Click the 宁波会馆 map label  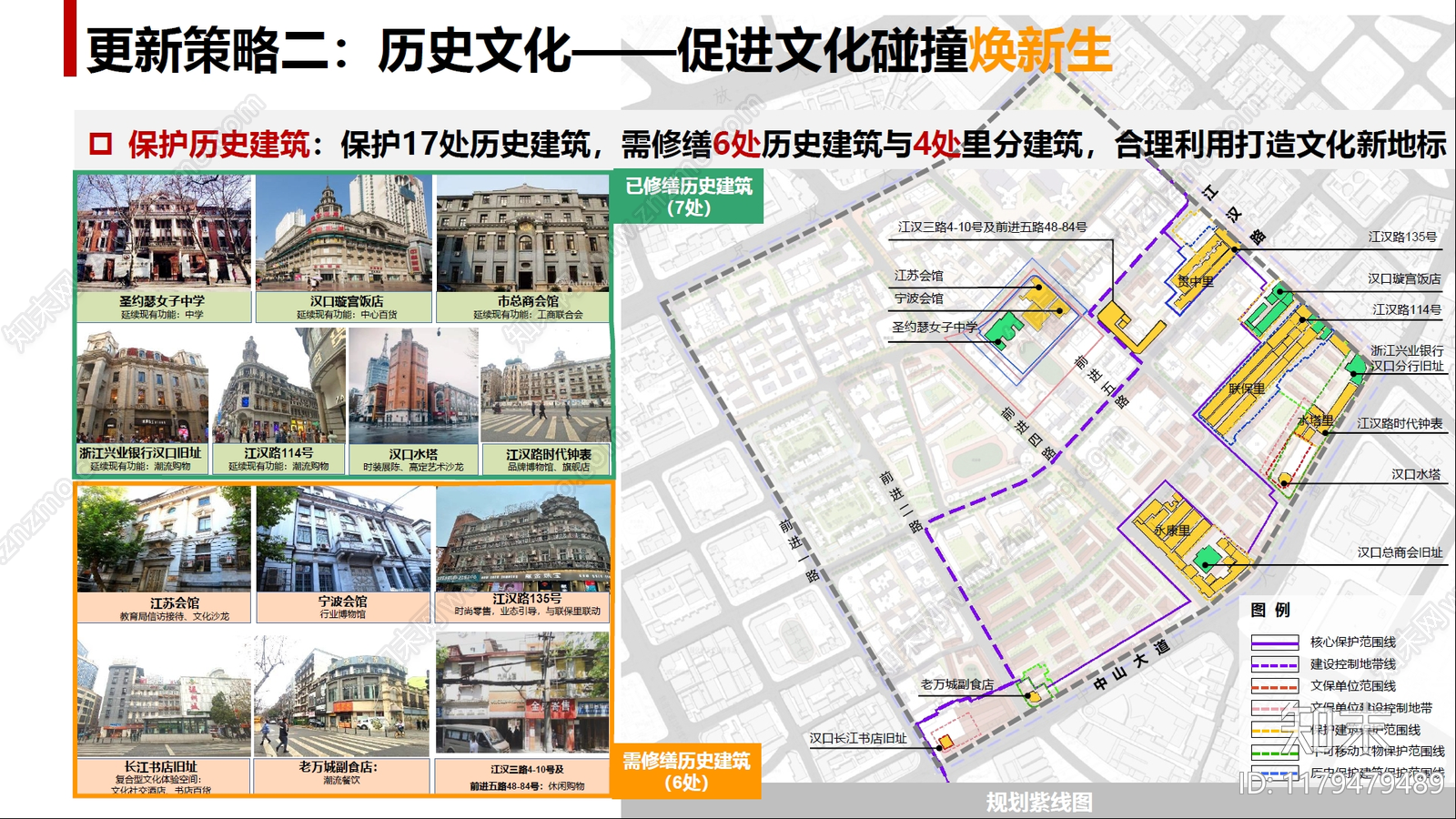coord(918,298)
